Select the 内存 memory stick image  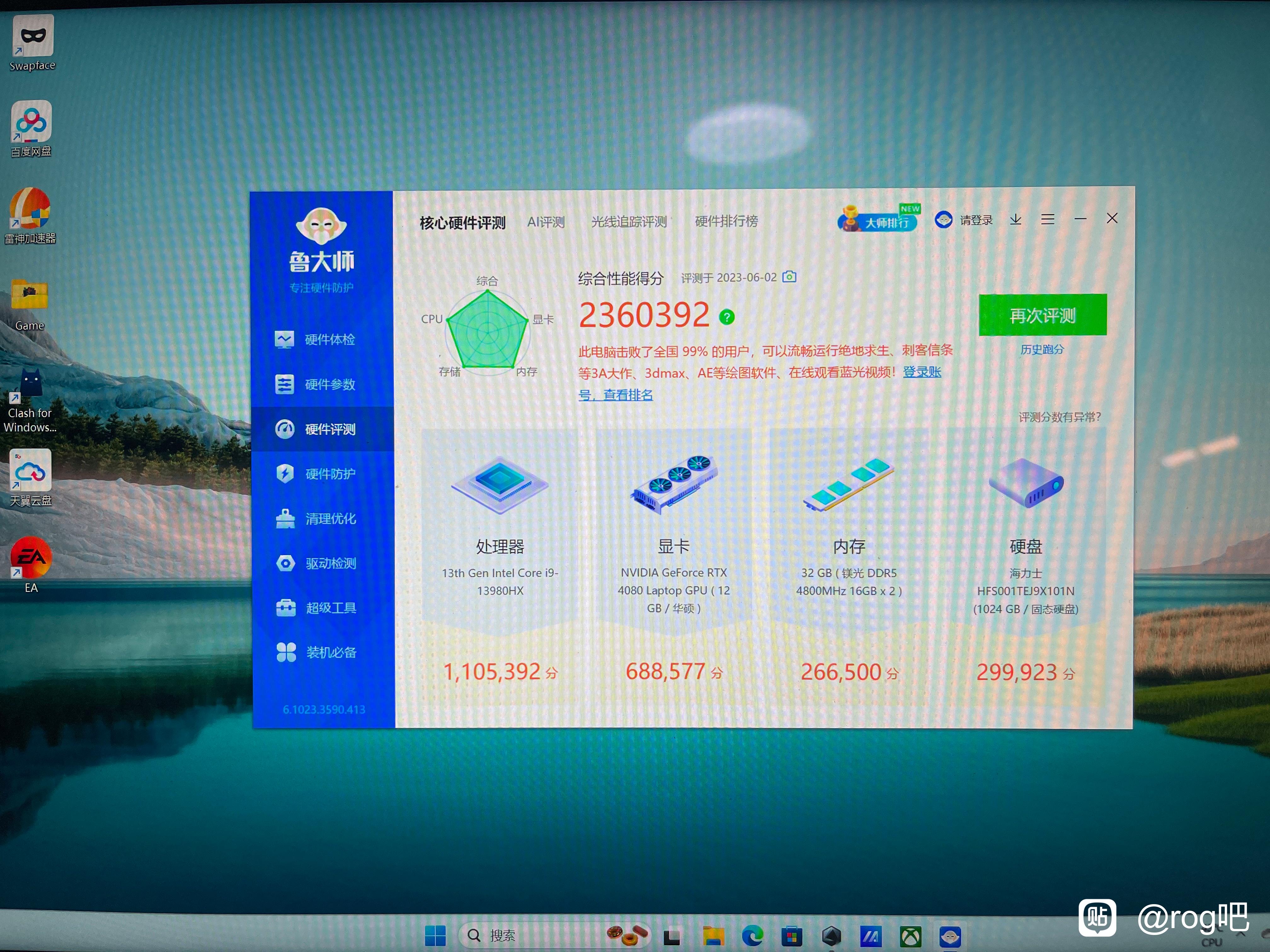coord(849,484)
